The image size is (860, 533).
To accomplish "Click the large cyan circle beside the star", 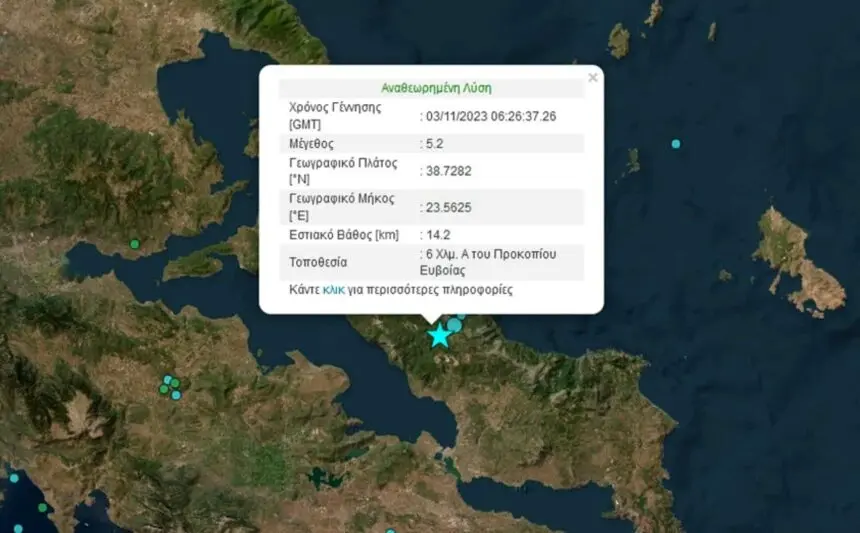I will tap(455, 324).
